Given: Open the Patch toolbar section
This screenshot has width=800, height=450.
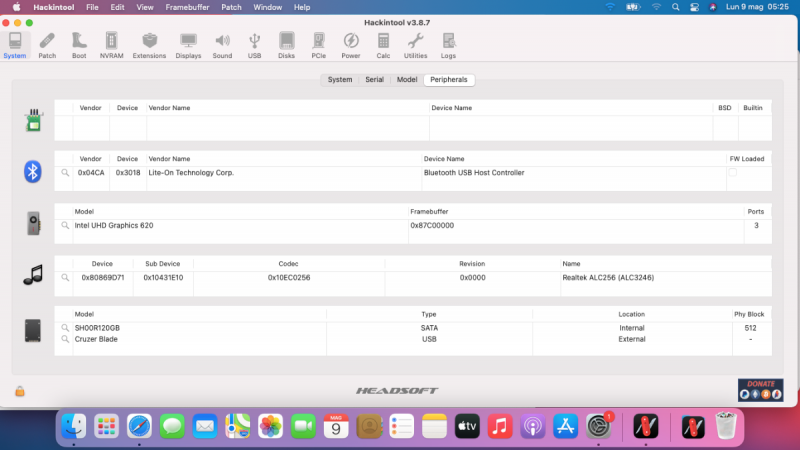Looking at the screenshot, I should tap(47, 45).
